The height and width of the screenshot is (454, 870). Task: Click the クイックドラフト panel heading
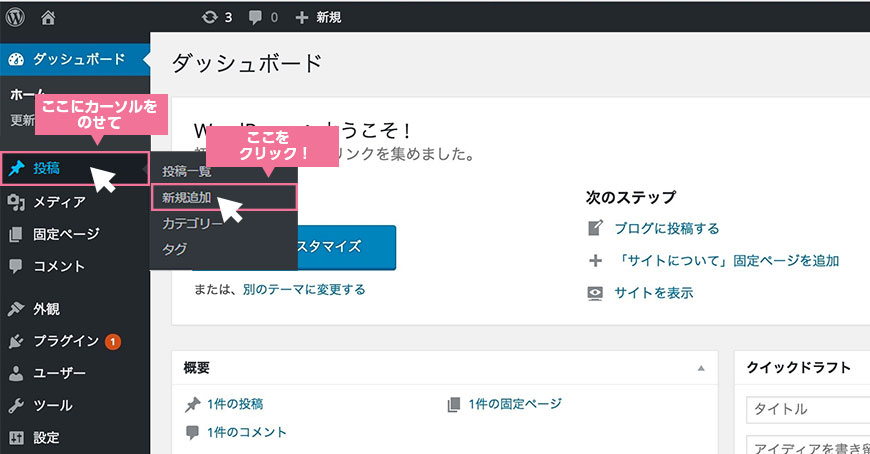pos(798,367)
